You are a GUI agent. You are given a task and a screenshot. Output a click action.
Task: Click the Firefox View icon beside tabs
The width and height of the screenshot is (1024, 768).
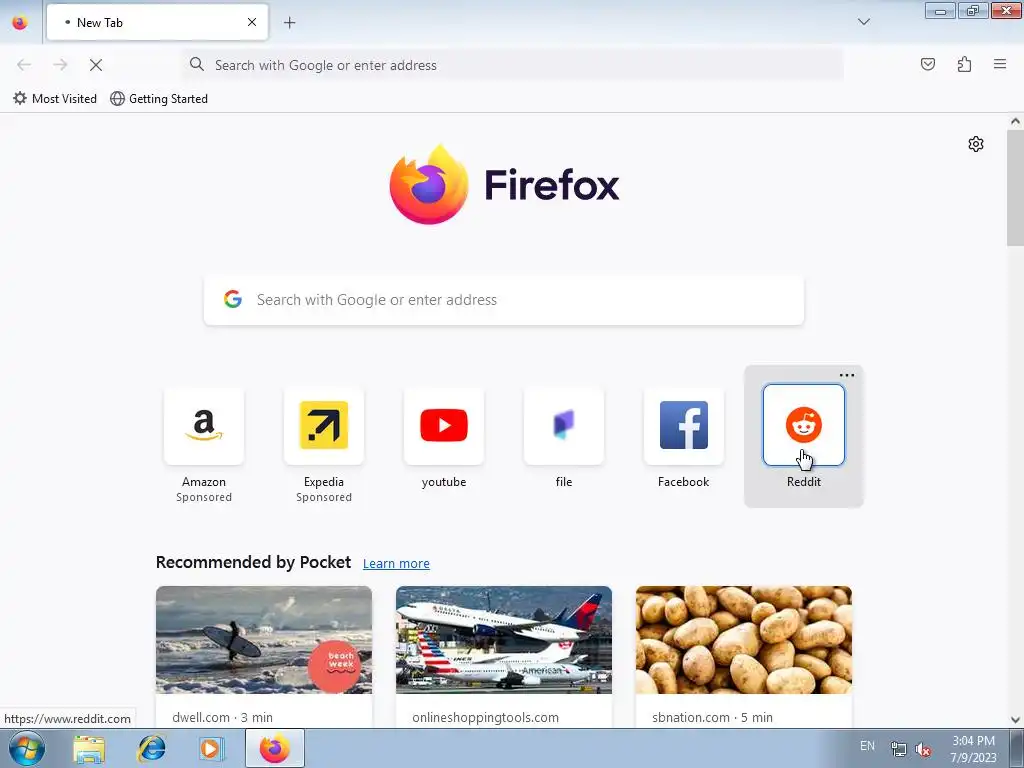tap(20, 22)
